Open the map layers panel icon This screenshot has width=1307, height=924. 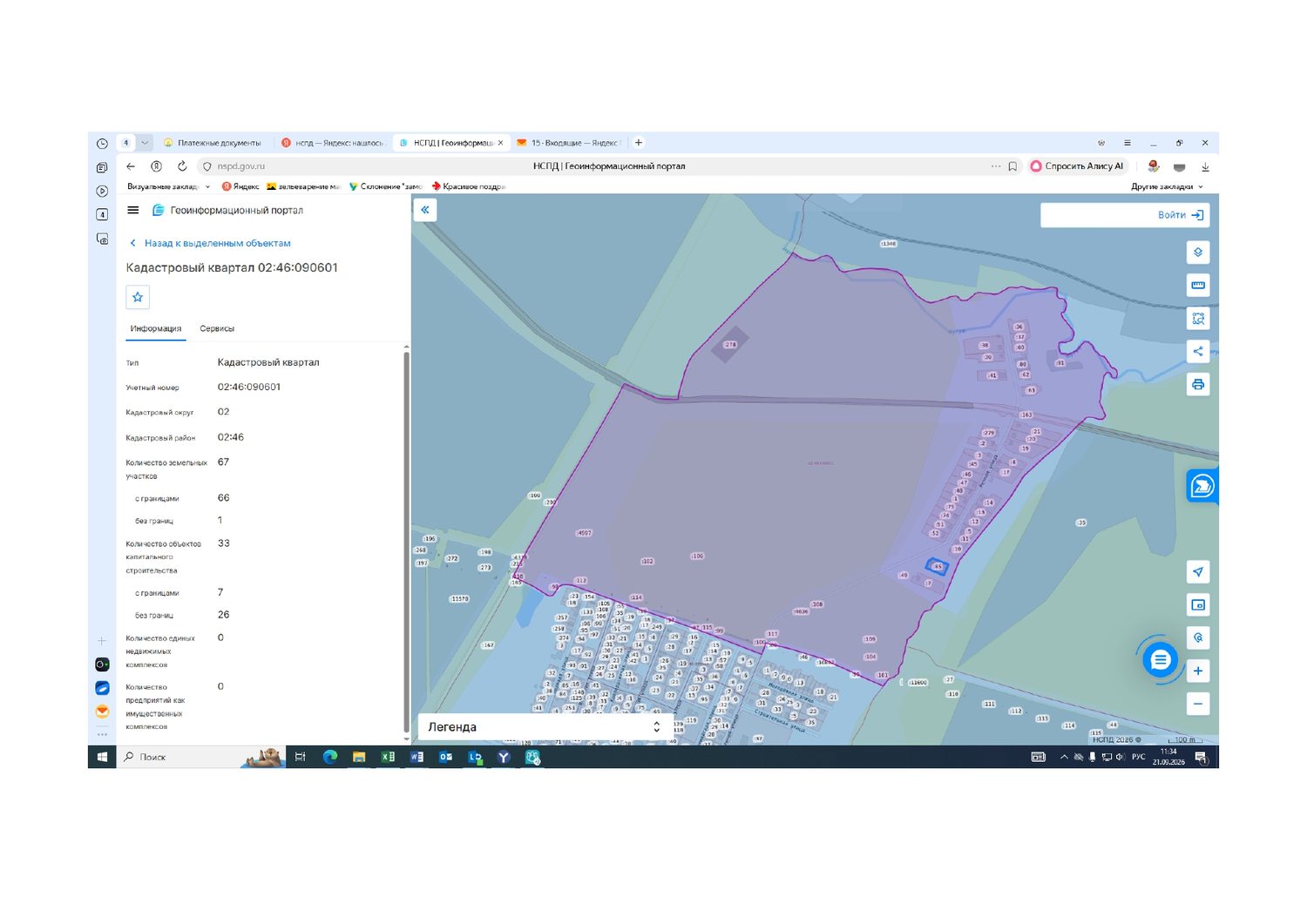(x=1198, y=253)
